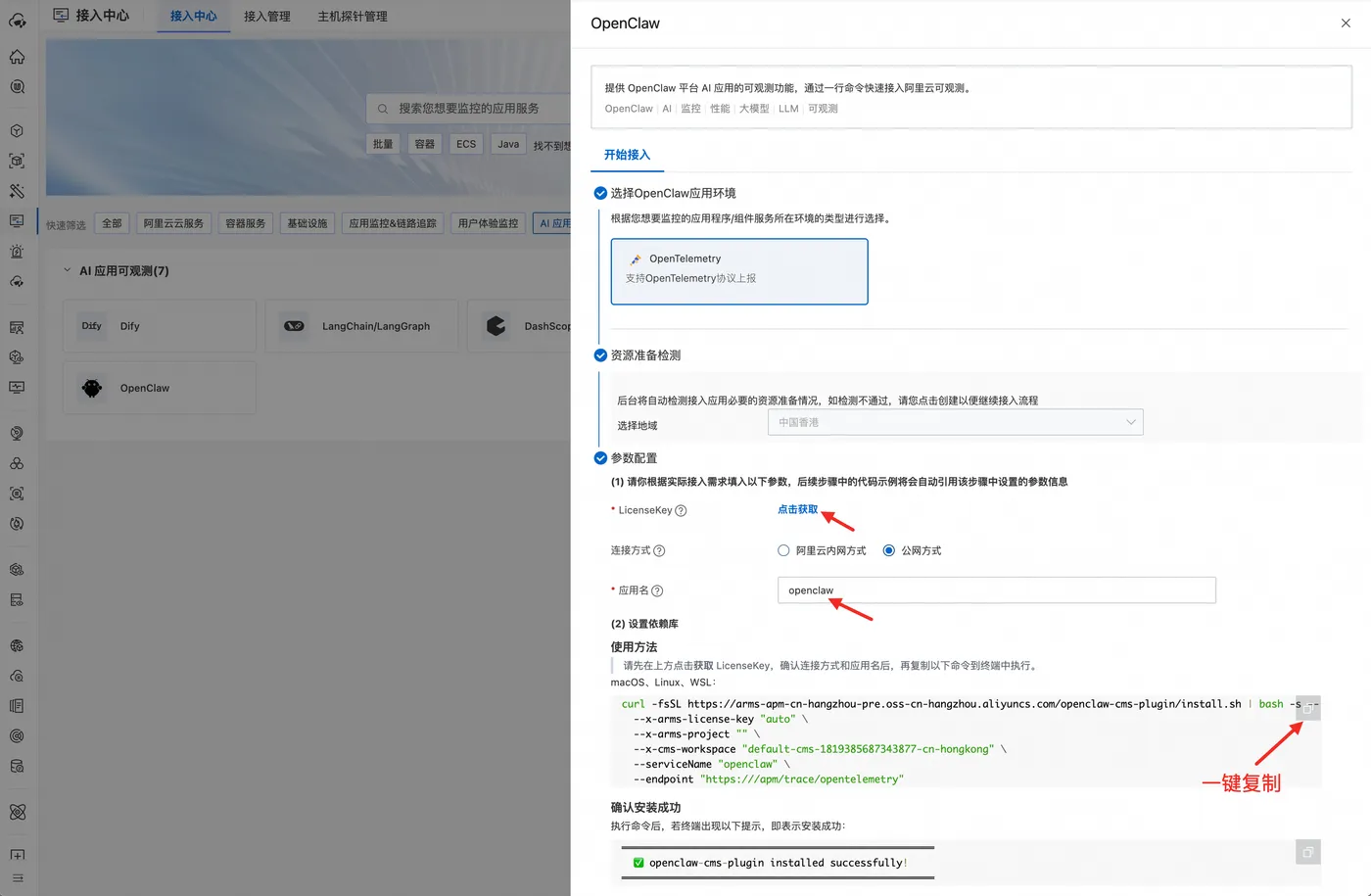Filter by 应用监控&链路追踪 tag
The height and width of the screenshot is (896, 1371).
(393, 223)
